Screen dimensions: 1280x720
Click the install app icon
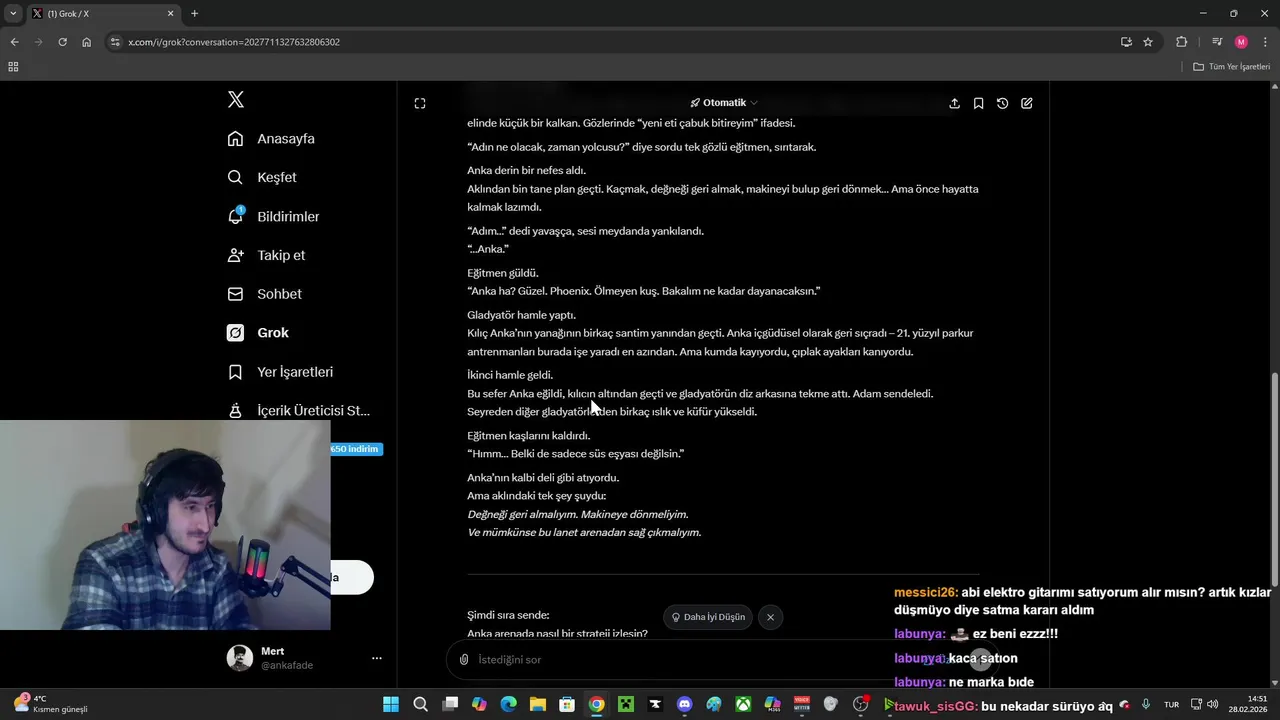point(1126,42)
